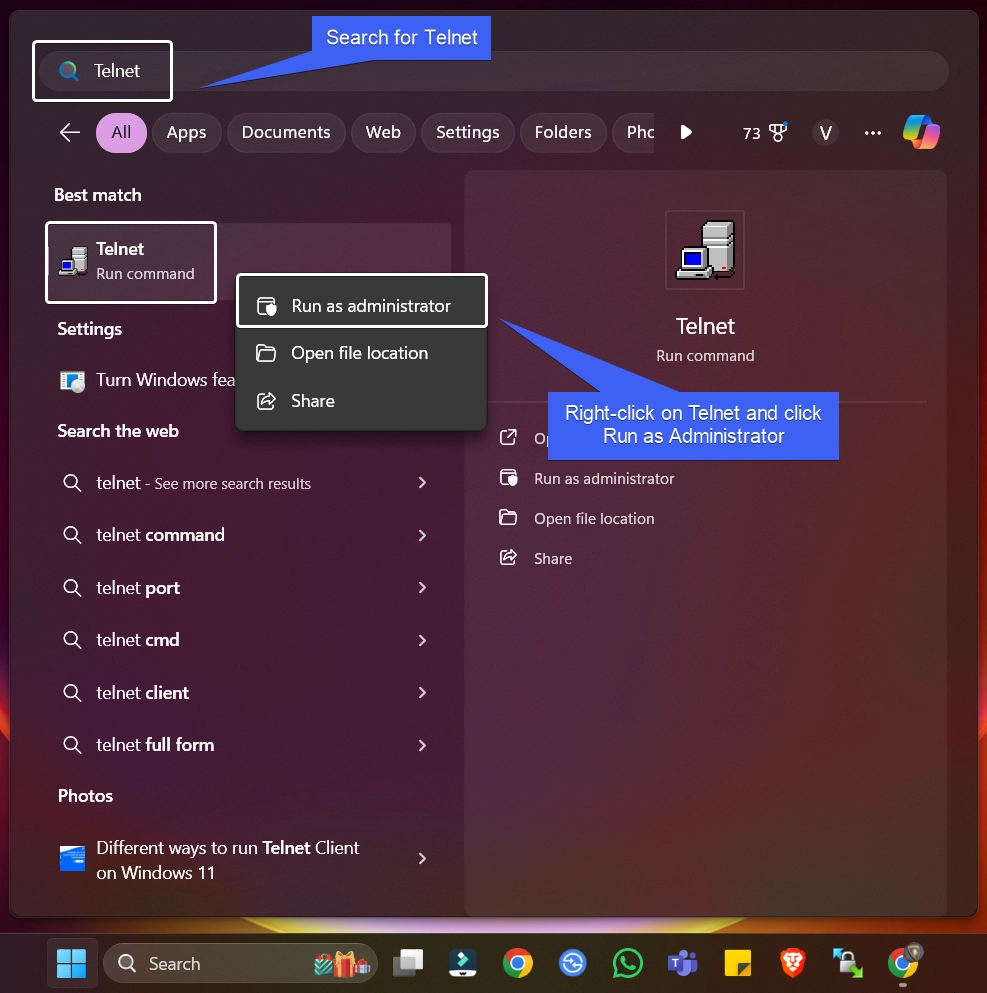
Task: Open the file transfer app with green arrow
Action: click(x=848, y=963)
